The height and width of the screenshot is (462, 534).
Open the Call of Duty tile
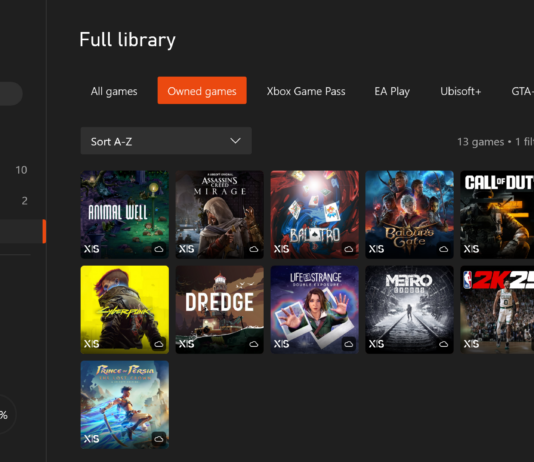click(497, 214)
